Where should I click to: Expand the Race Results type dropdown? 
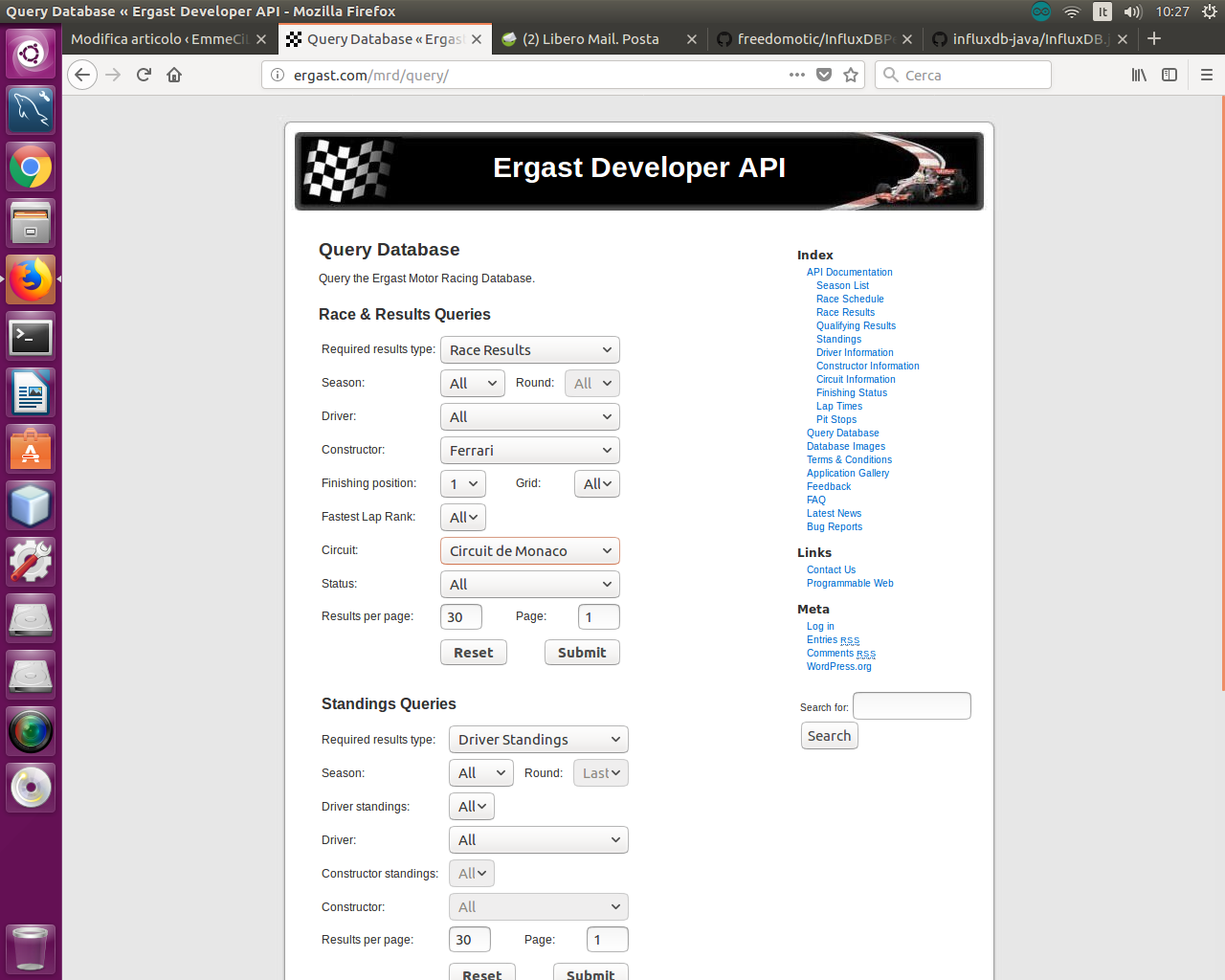coord(530,350)
